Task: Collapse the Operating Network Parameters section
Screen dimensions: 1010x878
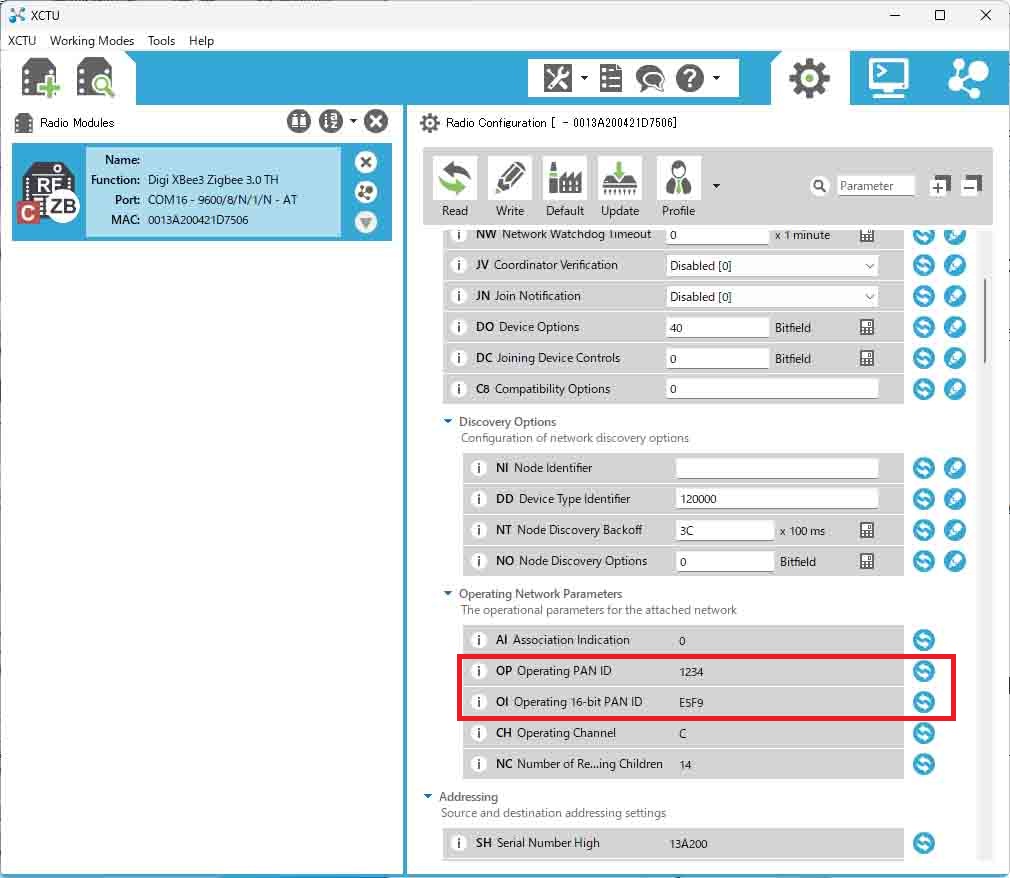Action: [x=448, y=594]
